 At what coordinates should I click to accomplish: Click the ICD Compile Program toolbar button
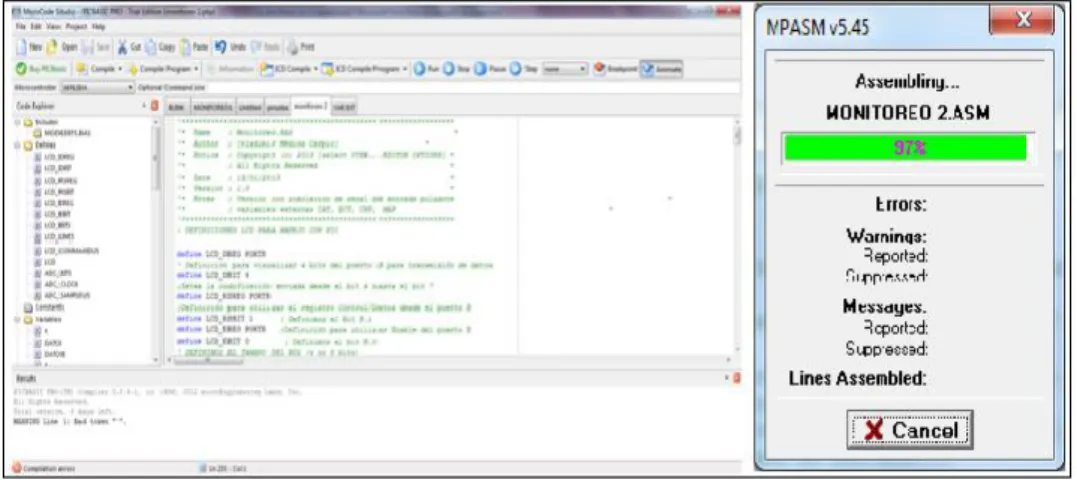coord(361,69)
